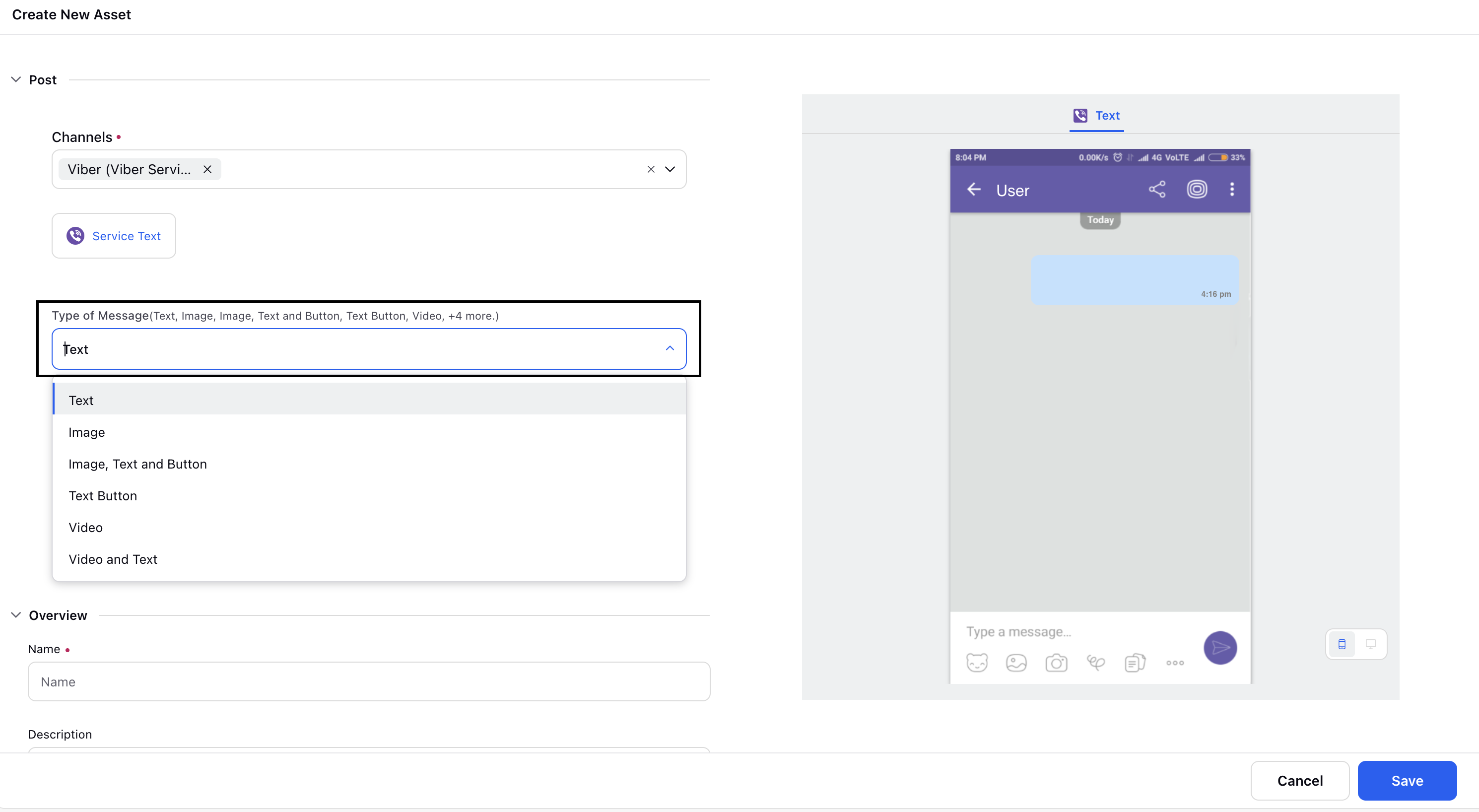Select the Text Button option
Image resolution: width=1479 pixels, height=812 pixels.
(369, 495)
